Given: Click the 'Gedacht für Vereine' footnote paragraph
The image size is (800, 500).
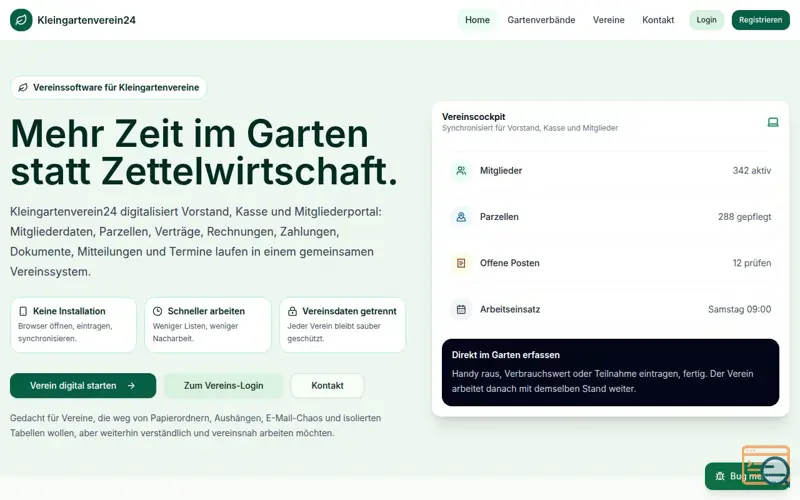Looking at the screenshot, I should point(195,426).
